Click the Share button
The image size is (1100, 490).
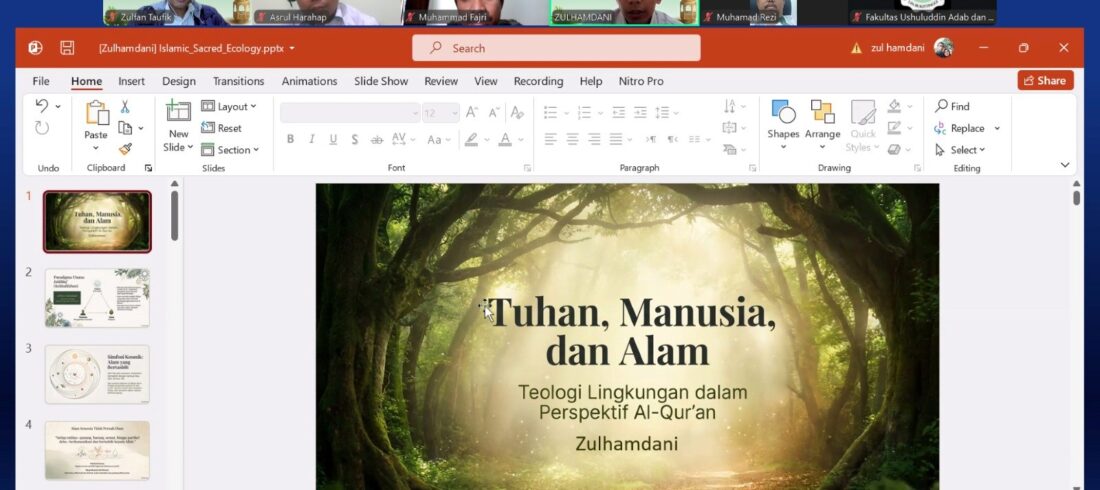[1045, 81]
